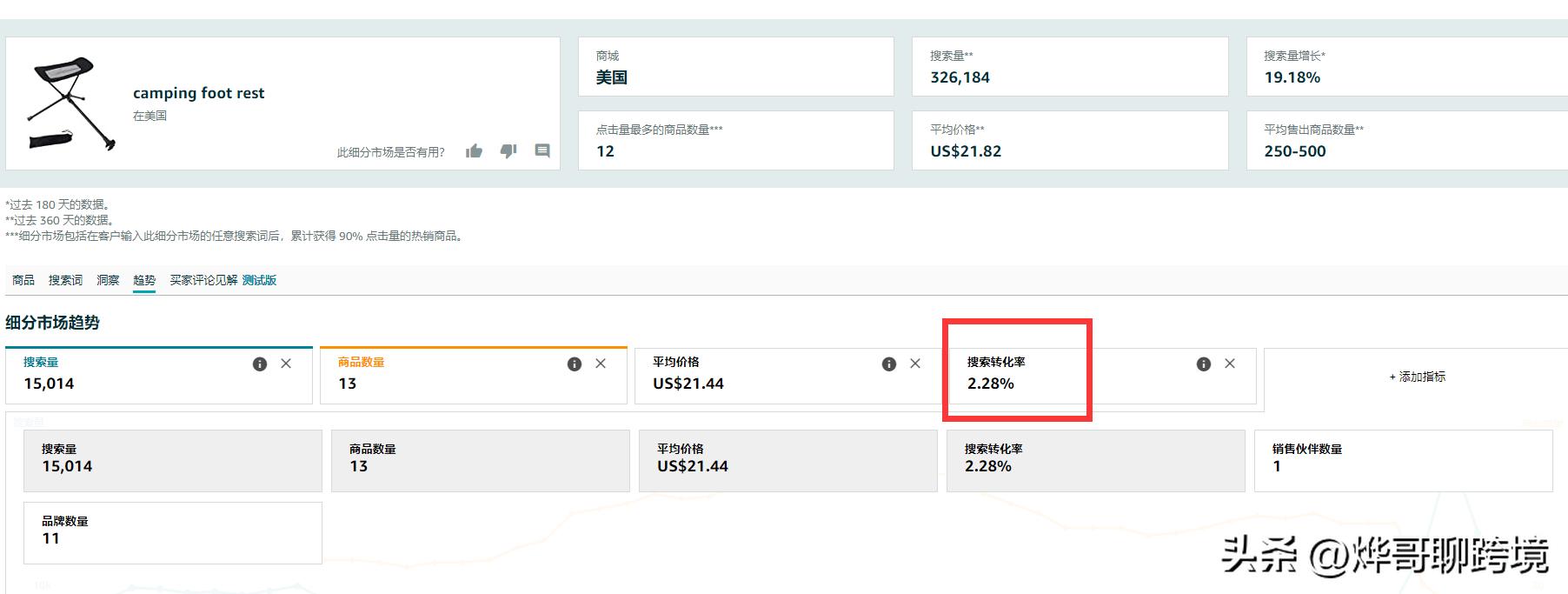Select the gray 搜索量 15,014 tile
Viewport: 1568px width, 594px height.
(172, 461)
